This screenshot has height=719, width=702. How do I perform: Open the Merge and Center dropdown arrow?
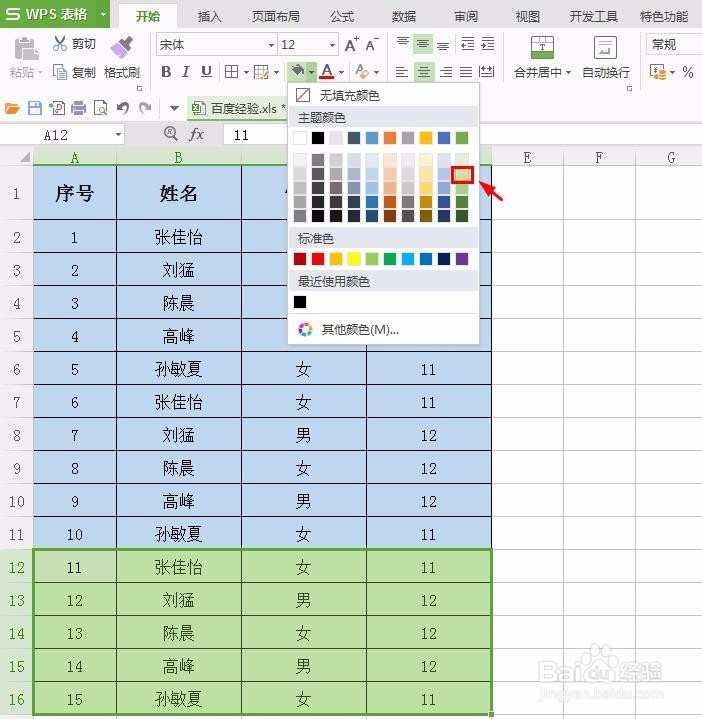click(x=568, y=72)
